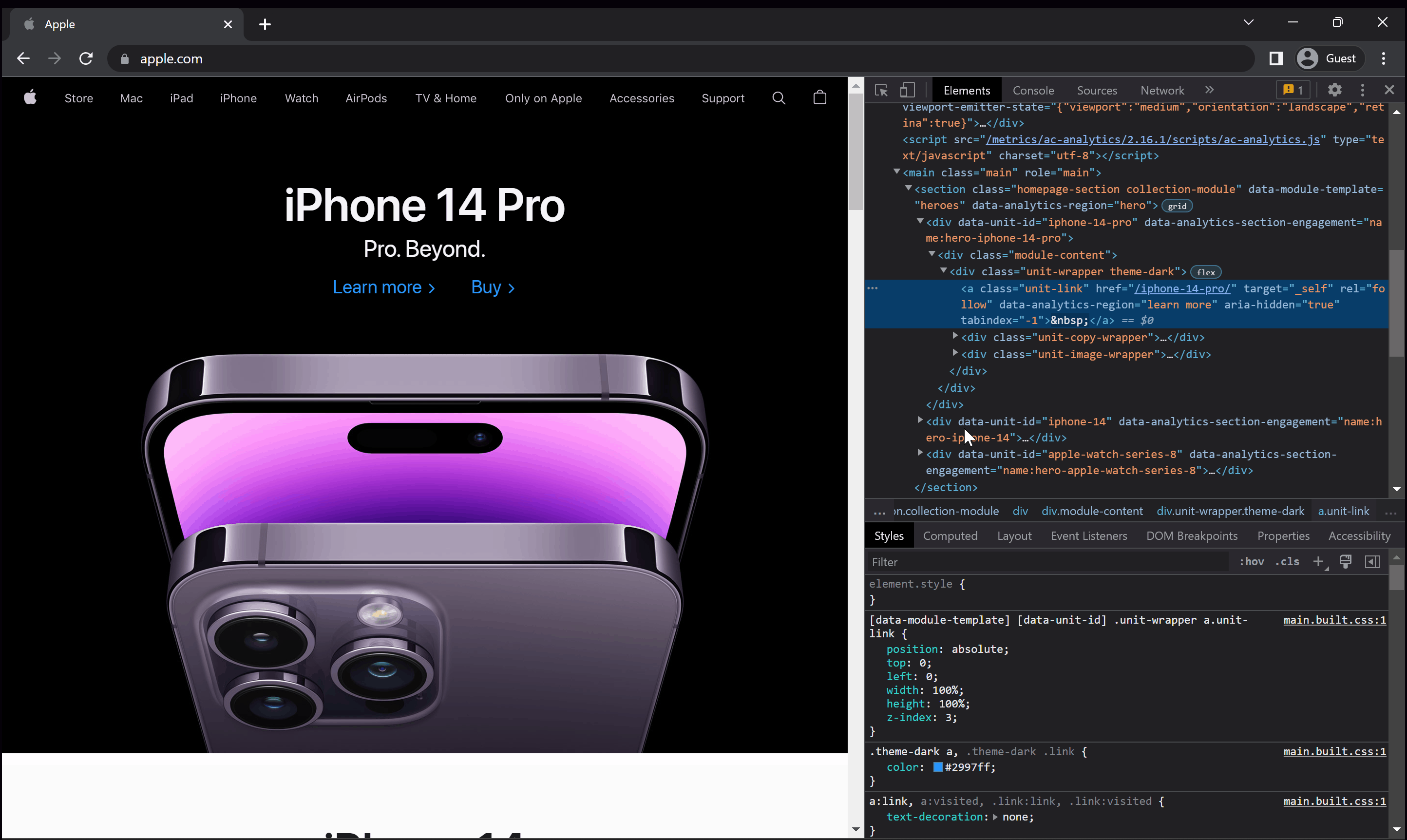Click the Elements panel tab
The width and height of the screenshot is (1407, 840).
tap(965, 90)
